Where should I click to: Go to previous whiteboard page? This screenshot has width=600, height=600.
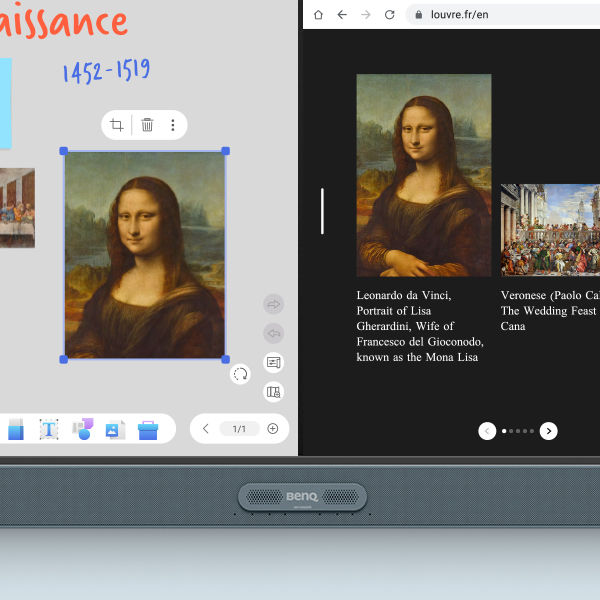[205, 429]
